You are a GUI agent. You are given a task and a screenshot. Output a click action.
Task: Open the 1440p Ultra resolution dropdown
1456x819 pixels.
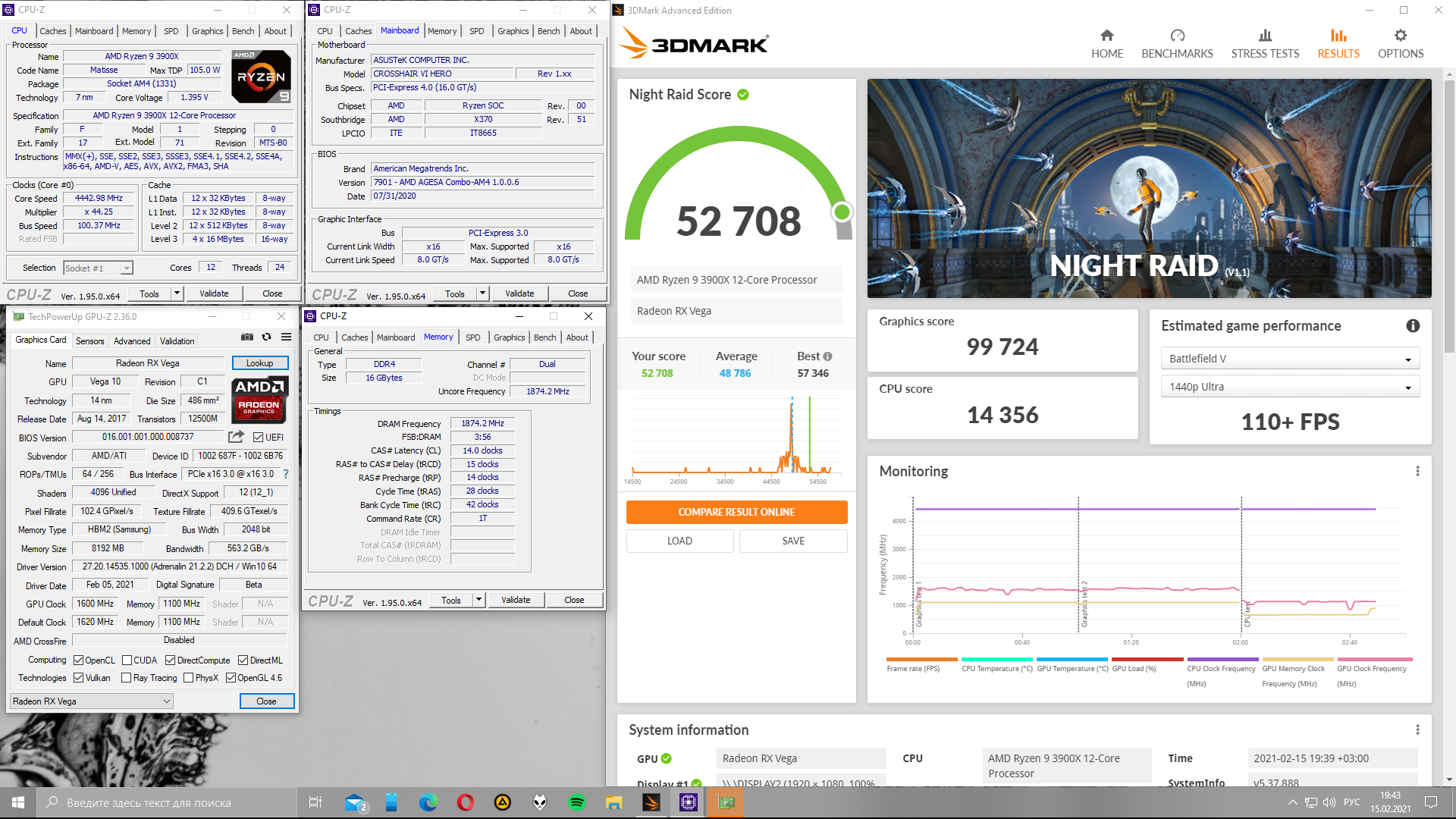[x=1290, y=387]
